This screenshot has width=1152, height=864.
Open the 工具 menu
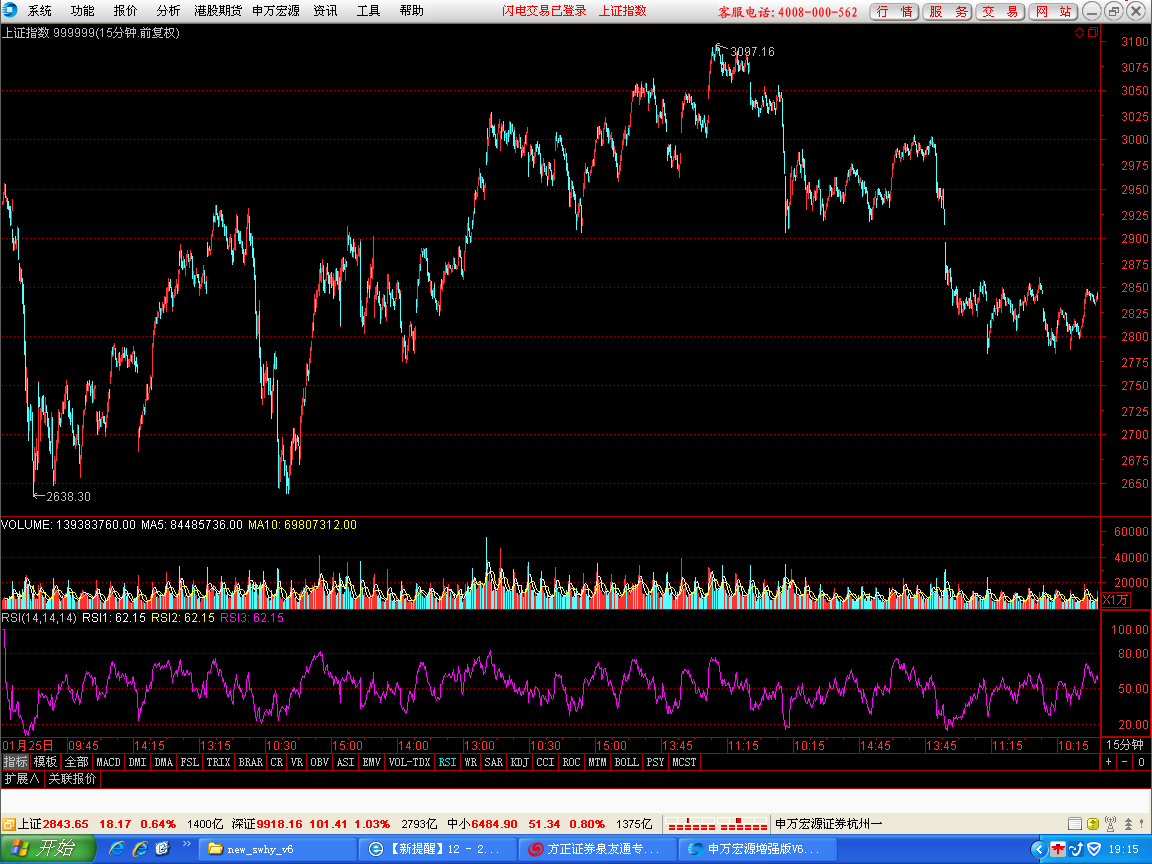[x=368, y=10]
